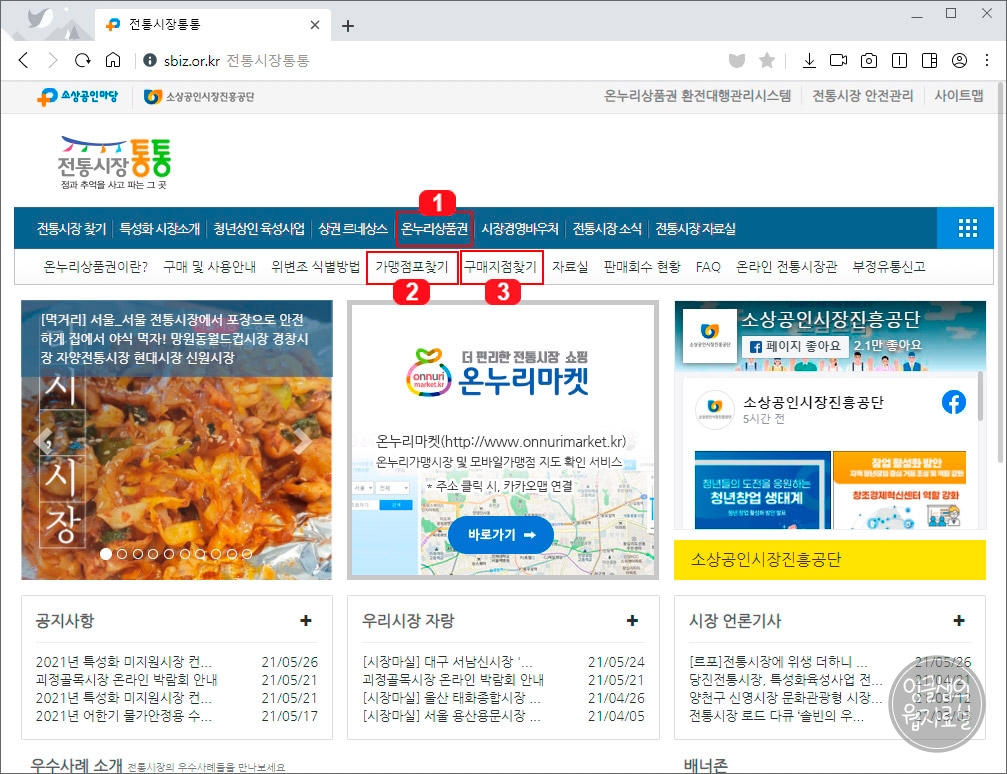
Task: Open 사이트맵 link
Action: [x=959, y=96]
